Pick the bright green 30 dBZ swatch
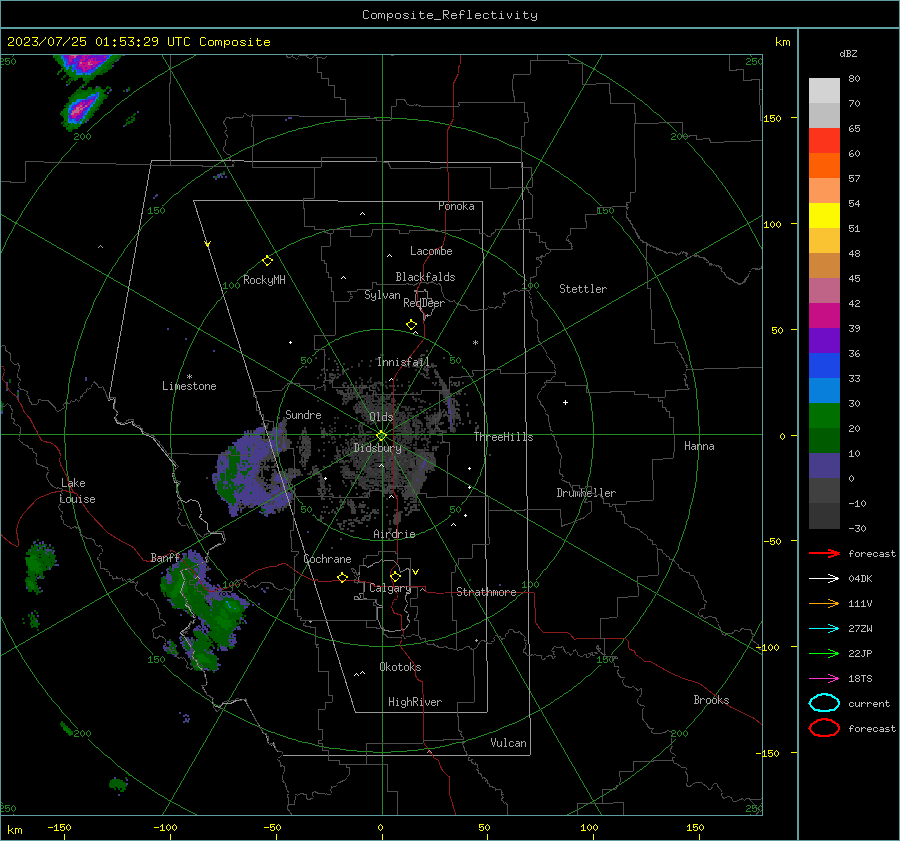This screenshot has width=900, height=841. (x=824, y=416)
